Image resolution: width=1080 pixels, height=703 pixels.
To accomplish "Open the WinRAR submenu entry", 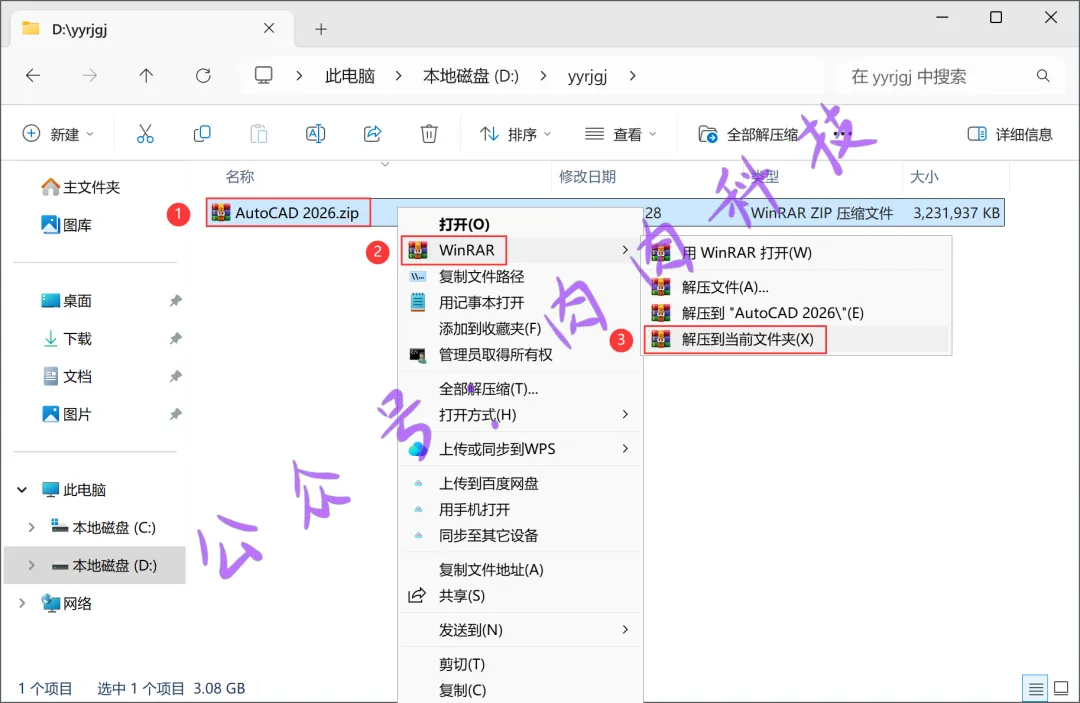I will (519, 250).
